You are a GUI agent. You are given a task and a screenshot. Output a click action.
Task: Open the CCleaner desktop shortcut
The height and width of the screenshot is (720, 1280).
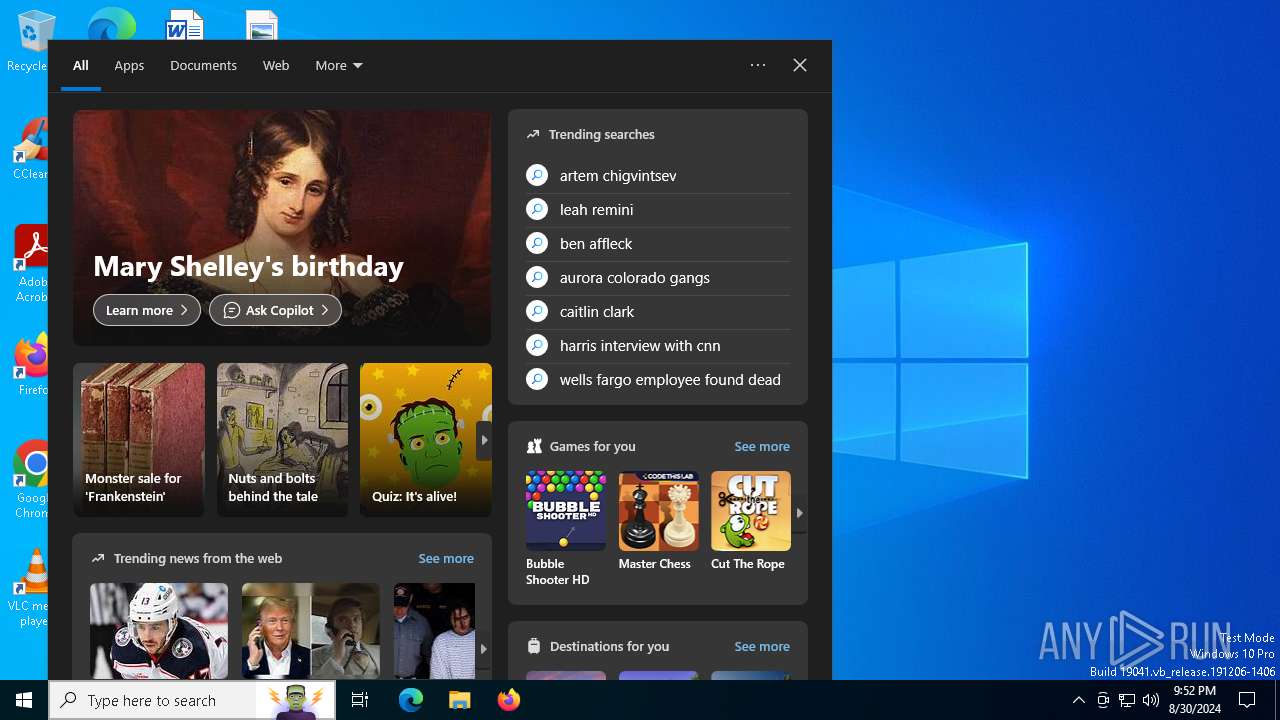pos(30,148)
